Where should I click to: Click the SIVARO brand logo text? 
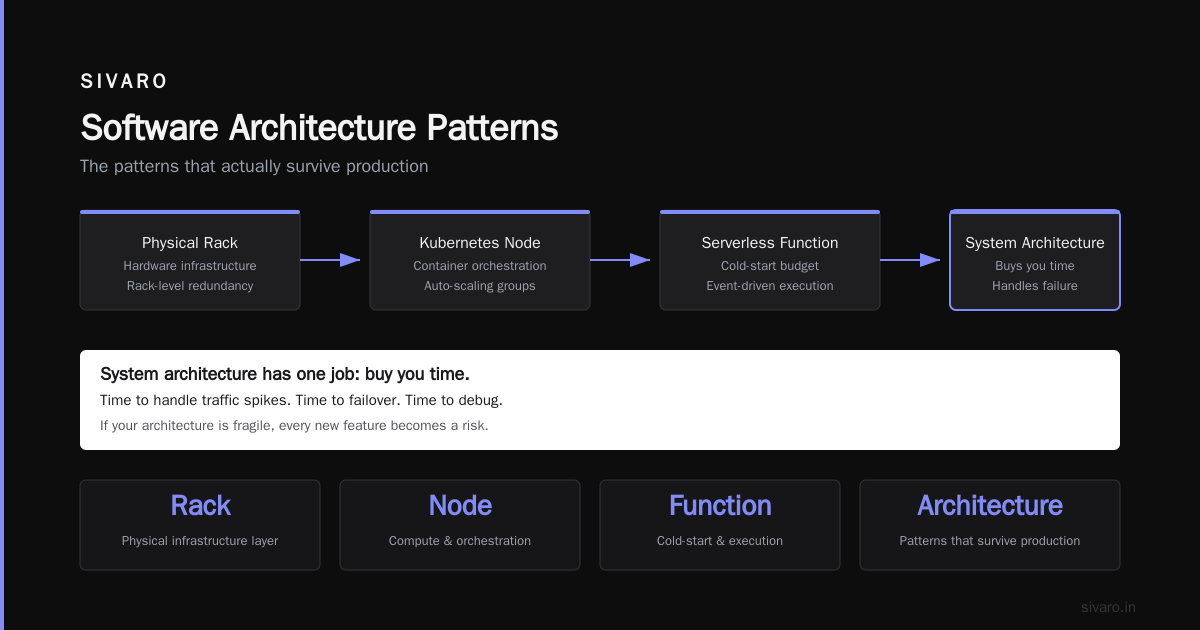(124, 81)
